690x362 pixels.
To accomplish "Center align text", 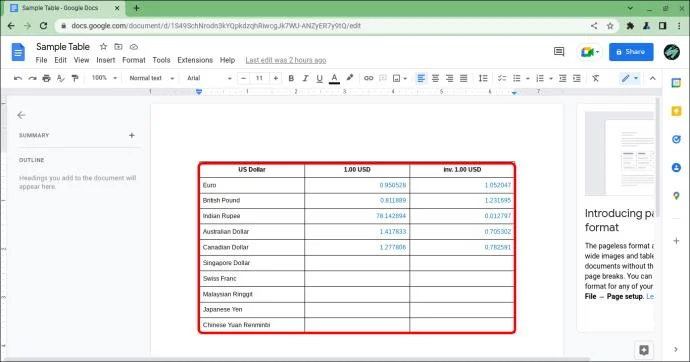I will coord(435,78).
